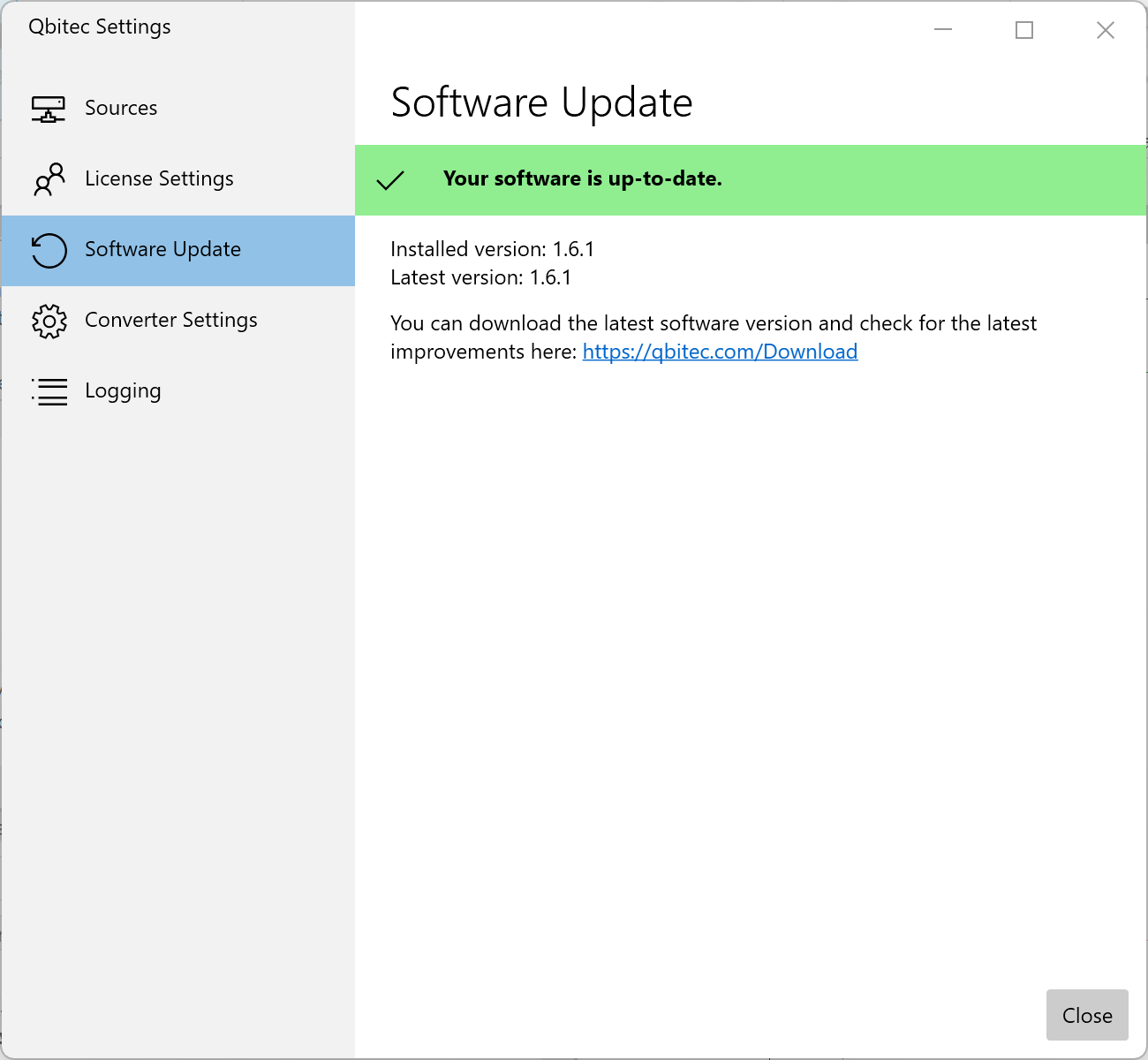Go to Converter Settings label
The height and width of the screenshot is (1060, 1148).
tap(171, 320)
